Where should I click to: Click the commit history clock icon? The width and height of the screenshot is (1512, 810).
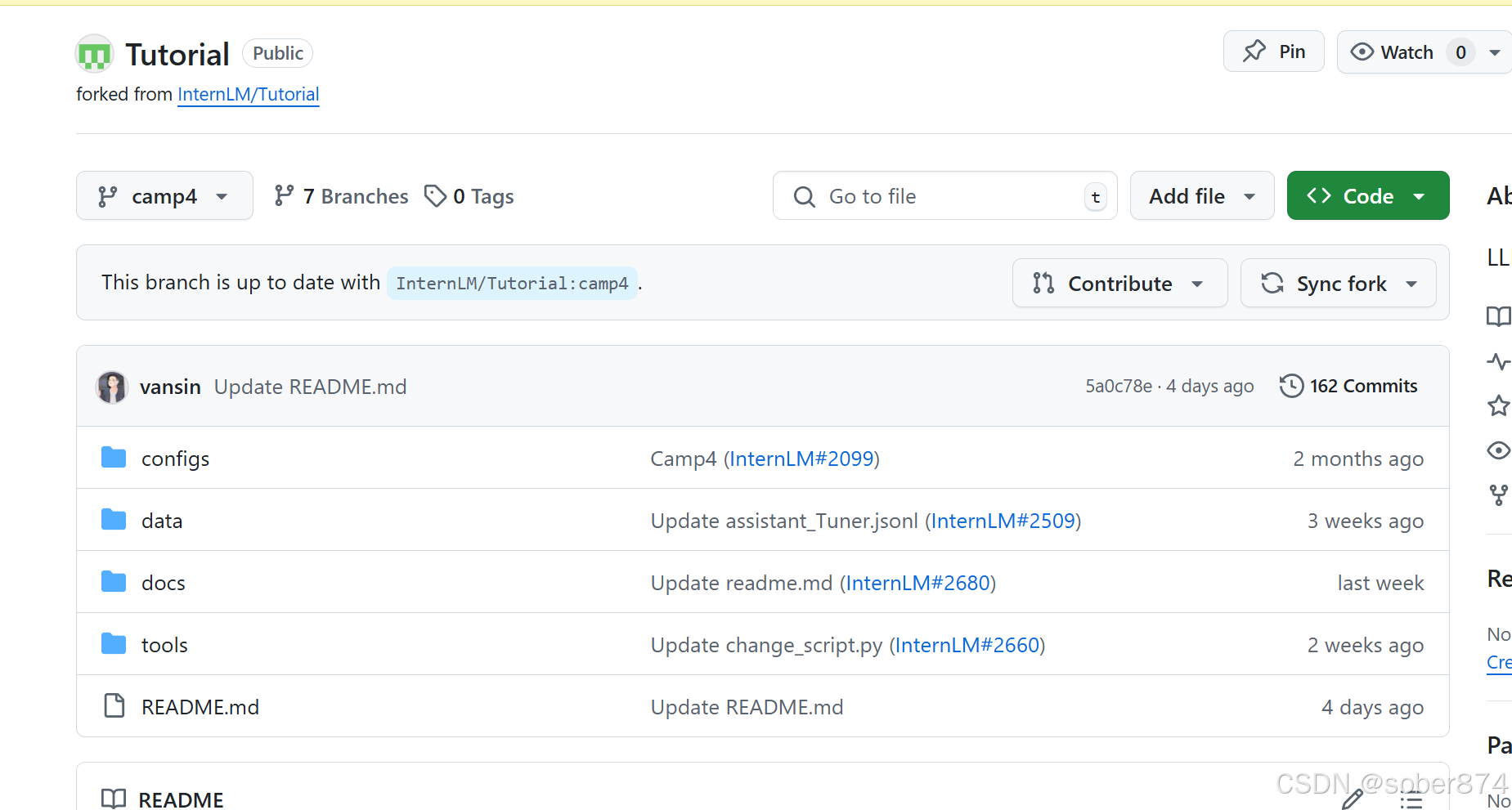pos(1291,386)
